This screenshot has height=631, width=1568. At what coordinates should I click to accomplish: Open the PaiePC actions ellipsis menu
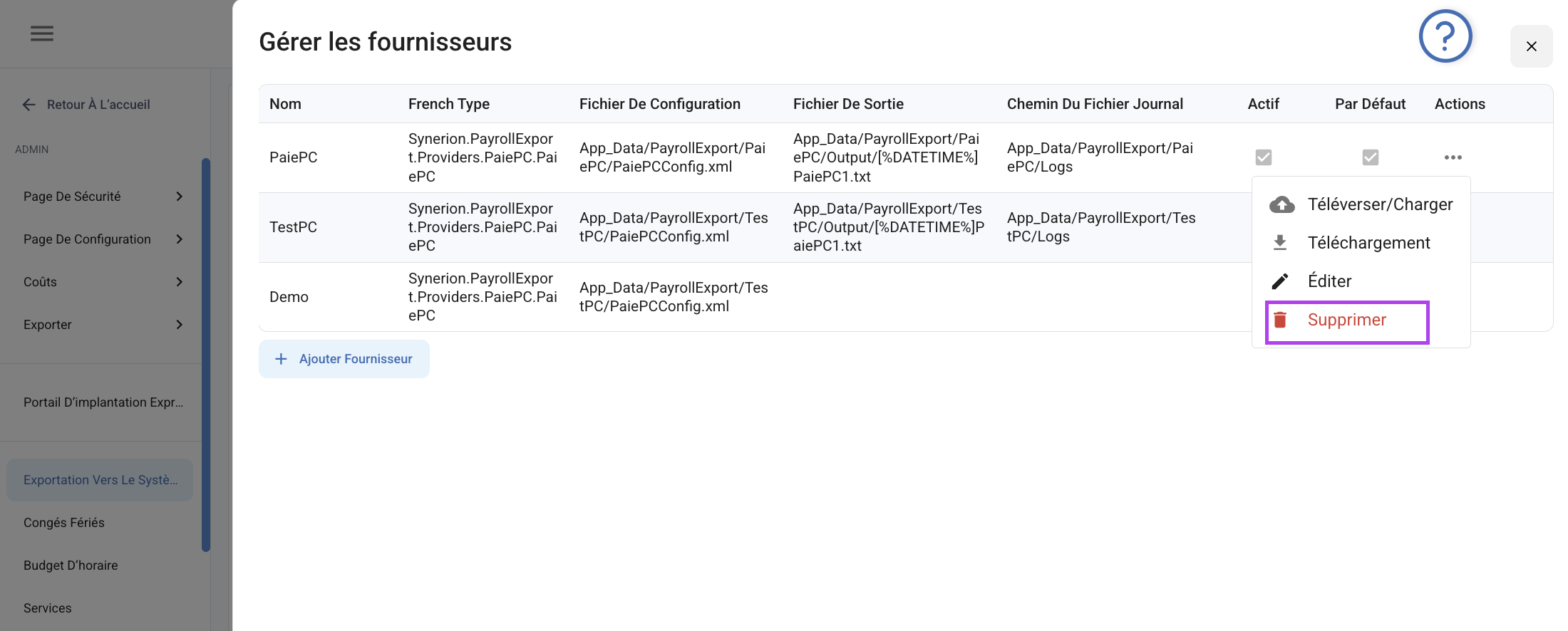click(1453, 157)
